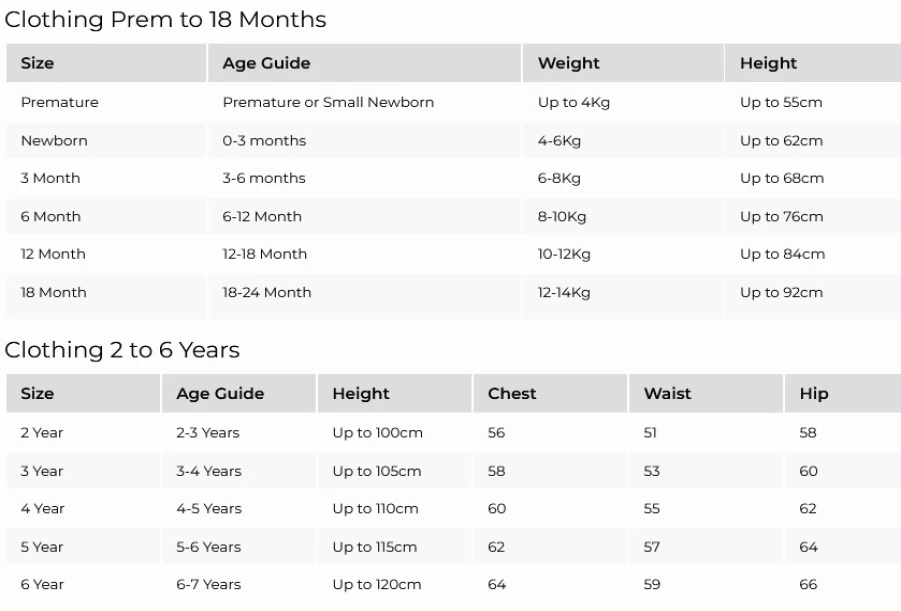Click the Chest column header

pyautogui.click(x=550, y=393)
